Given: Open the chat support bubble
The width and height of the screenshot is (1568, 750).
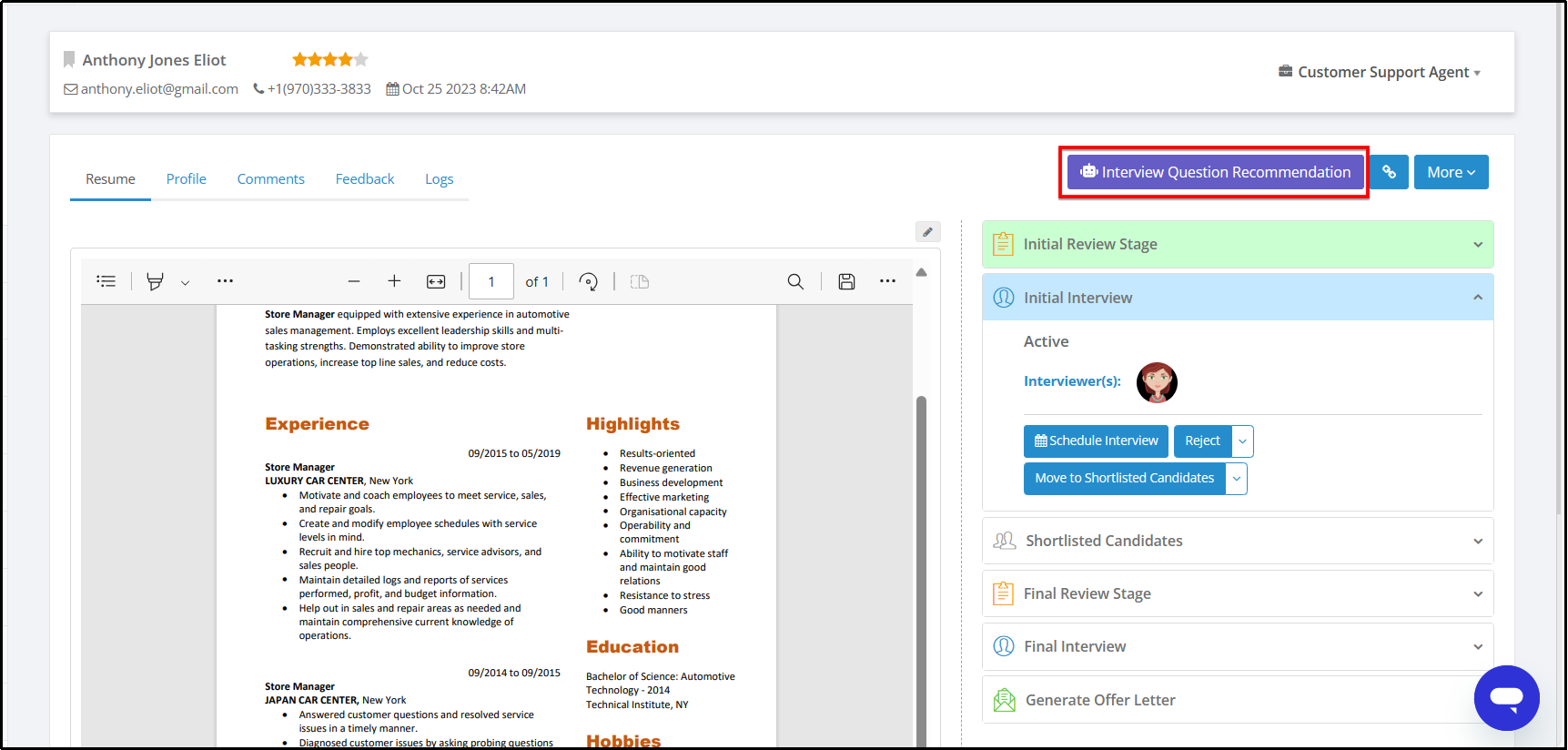Looking at the screenshot, I should (x=1507, y=698).
